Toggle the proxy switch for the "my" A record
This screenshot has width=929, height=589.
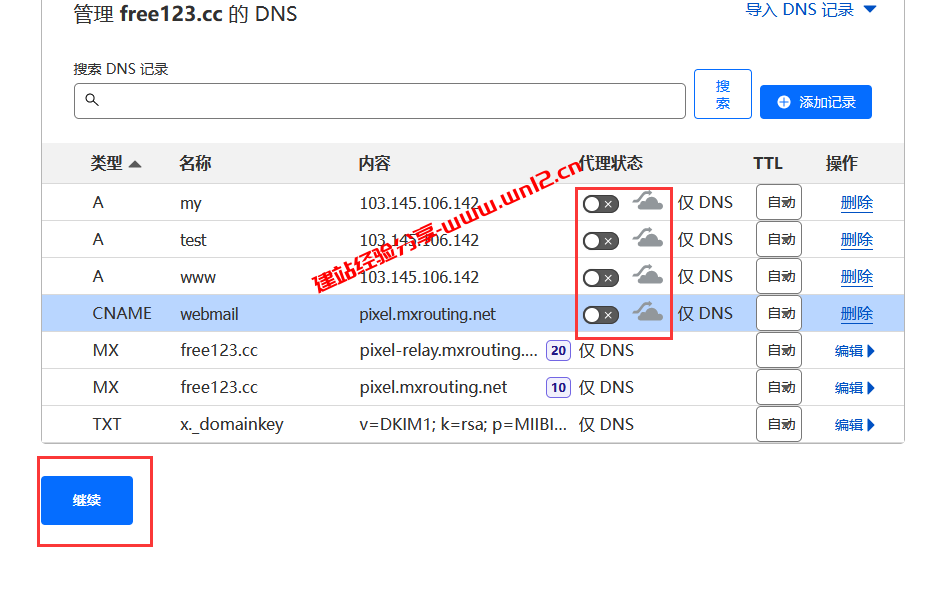pyautogui.click(x=600, y=203)
